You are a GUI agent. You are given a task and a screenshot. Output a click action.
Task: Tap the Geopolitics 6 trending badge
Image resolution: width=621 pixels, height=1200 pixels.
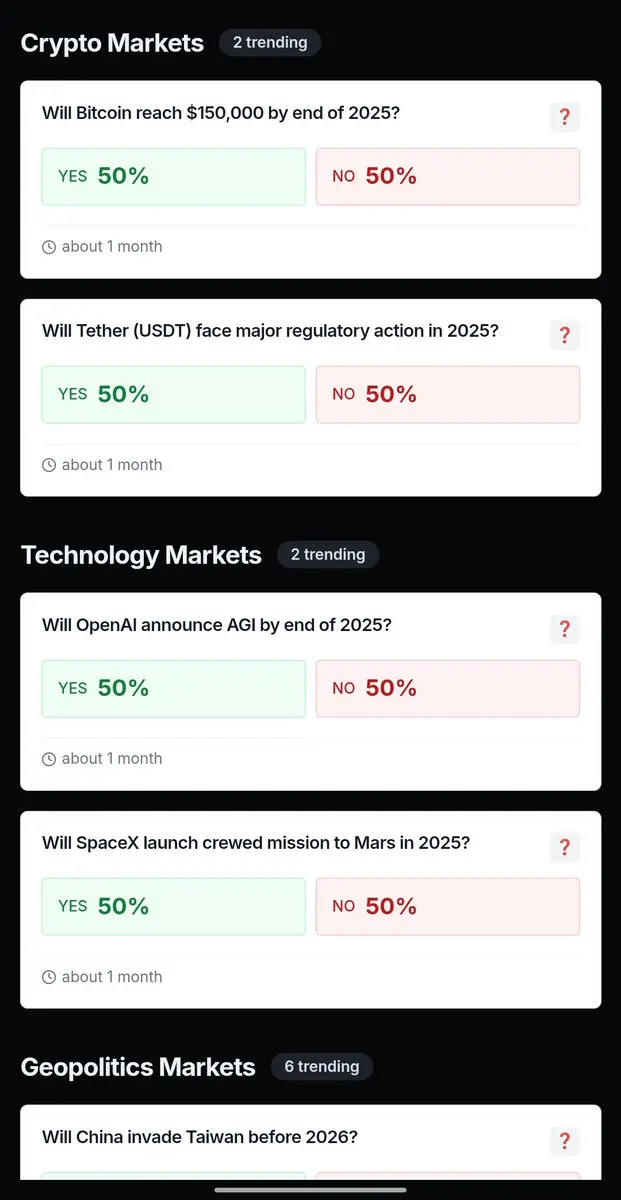click(x=322, y=1067)
